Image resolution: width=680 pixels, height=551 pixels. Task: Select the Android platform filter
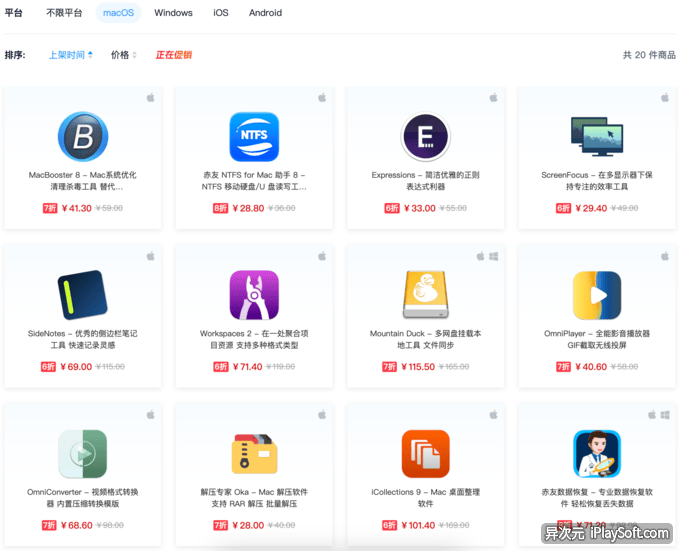click(265, 13)
